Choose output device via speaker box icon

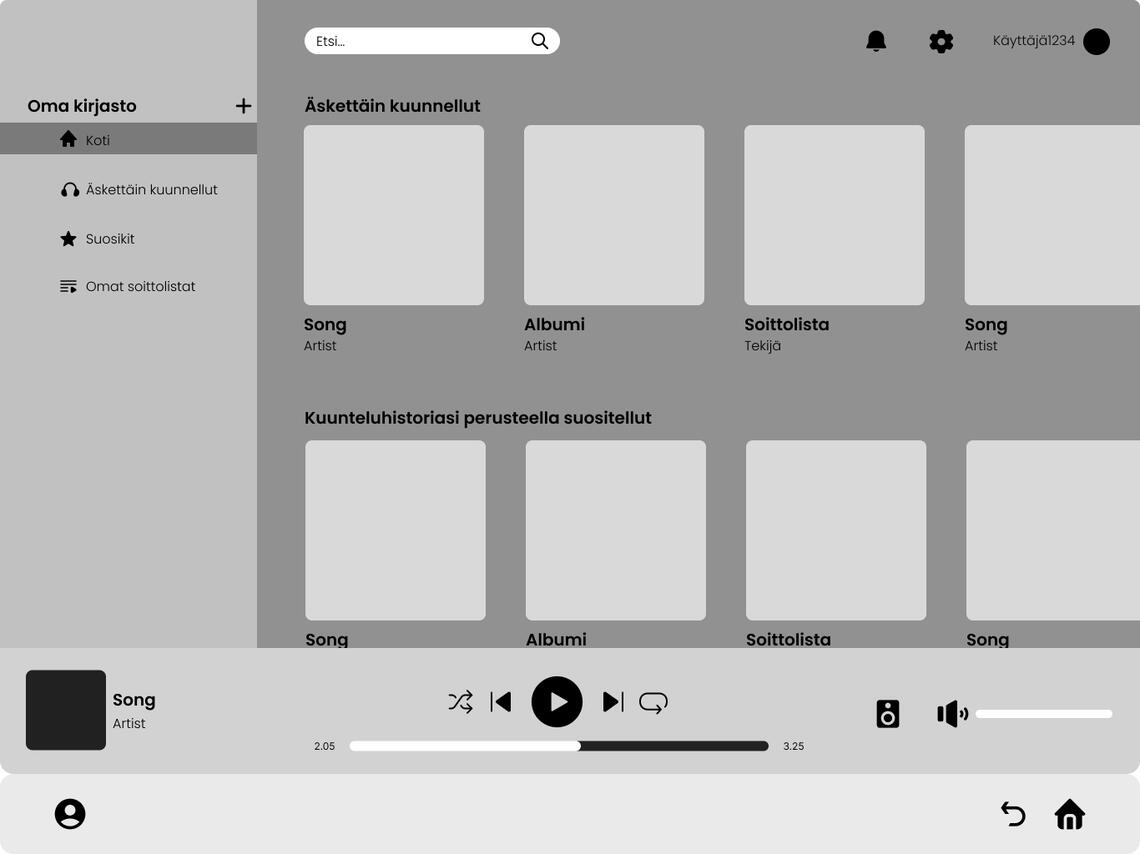tap(888, 714)
